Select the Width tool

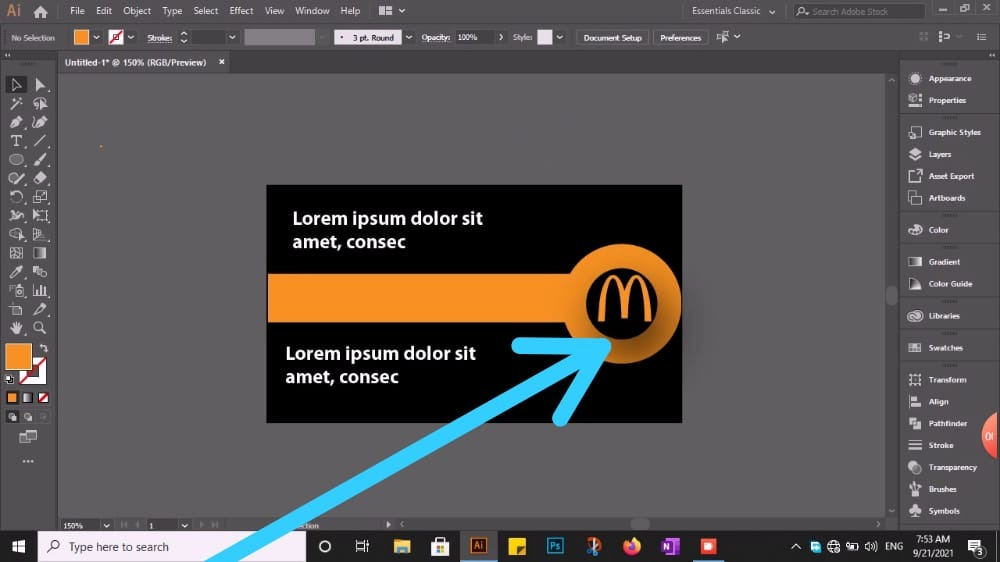click(16, 216)
